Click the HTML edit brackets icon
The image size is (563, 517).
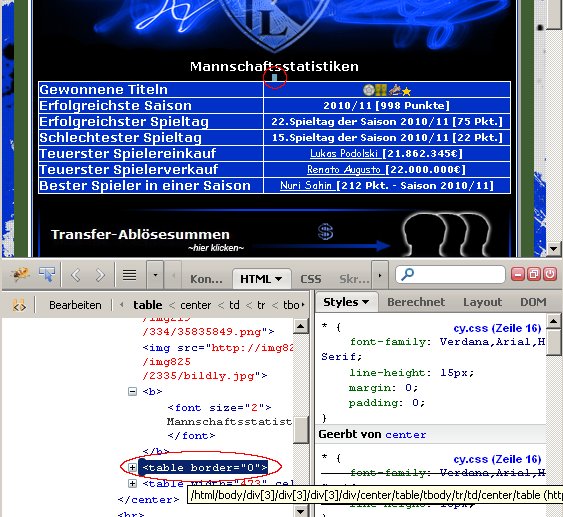coord(19,305)
